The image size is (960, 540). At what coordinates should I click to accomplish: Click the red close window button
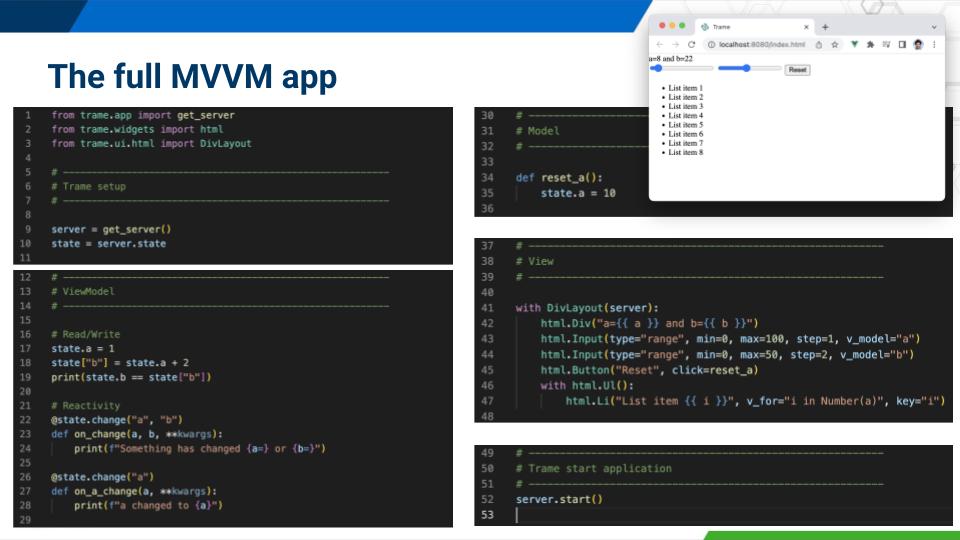tap(662, 26)
